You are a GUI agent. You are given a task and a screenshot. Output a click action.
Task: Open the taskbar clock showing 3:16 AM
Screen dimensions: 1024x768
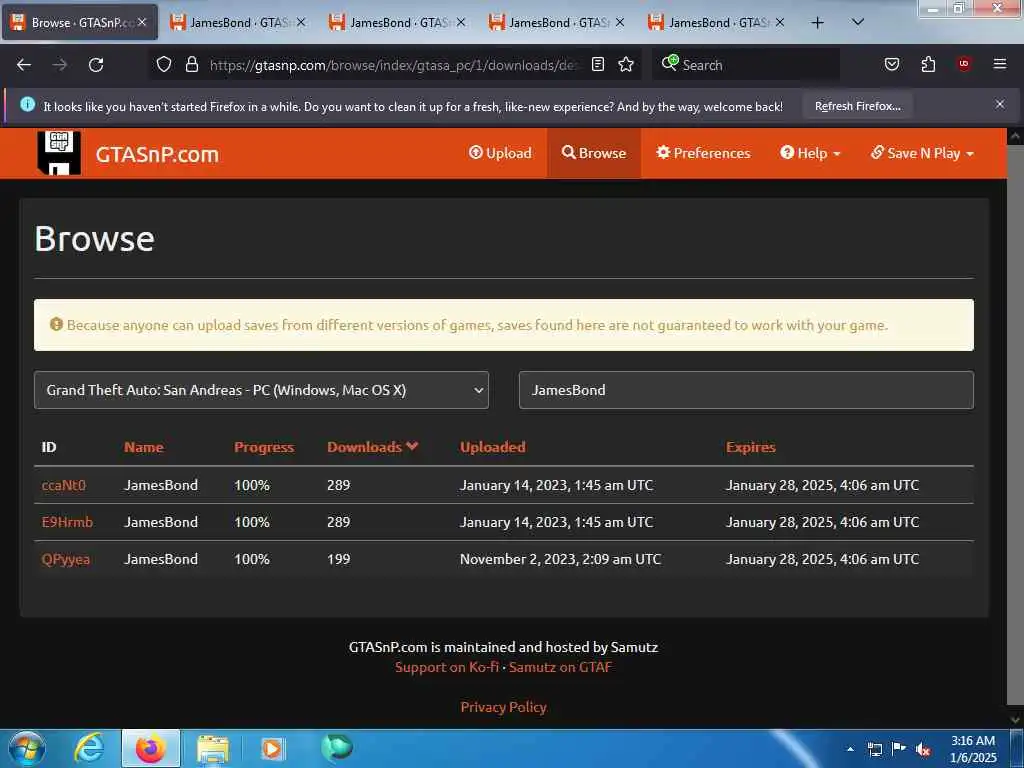pyautogui.click(x=973, y=749)
